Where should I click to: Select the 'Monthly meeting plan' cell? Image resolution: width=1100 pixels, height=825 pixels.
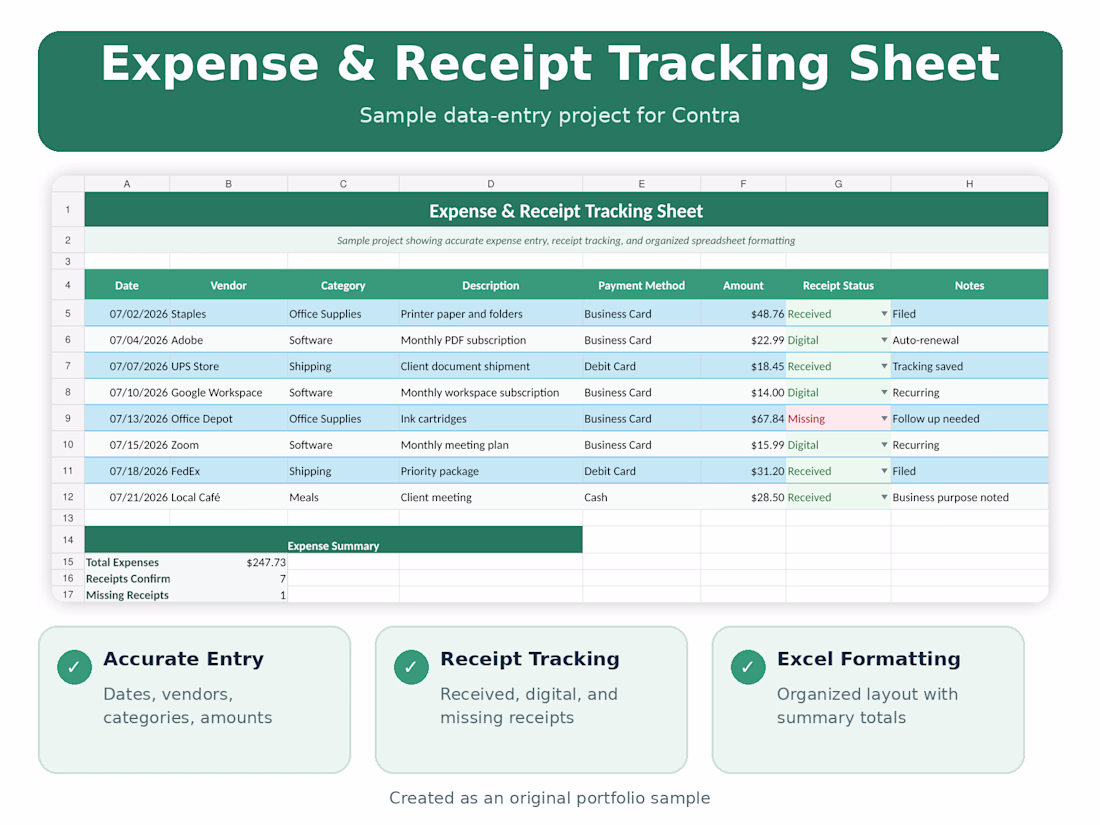[x=490, y=445]
